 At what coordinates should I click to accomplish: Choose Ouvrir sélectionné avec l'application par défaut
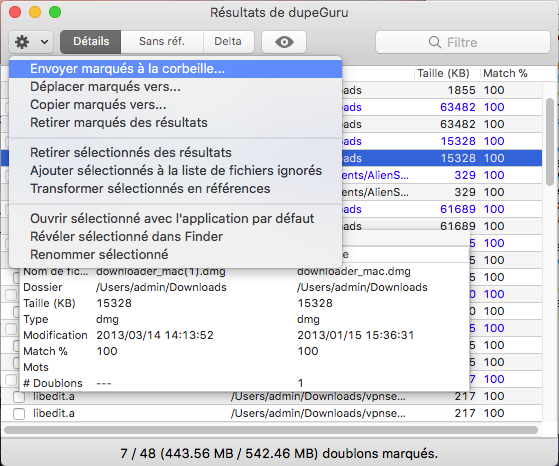pyautogui.click(x=175, y=219)
